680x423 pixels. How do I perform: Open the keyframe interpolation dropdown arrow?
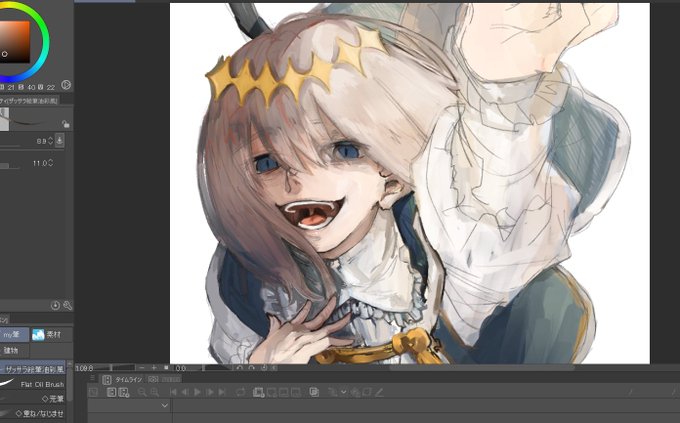[x=344, y=393]
